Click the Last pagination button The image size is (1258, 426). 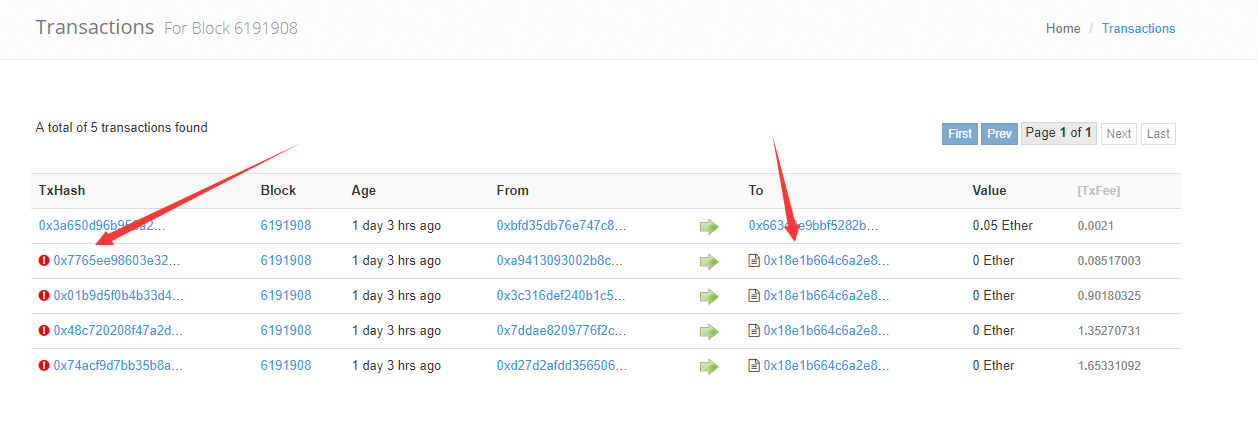pos(1158,134)
